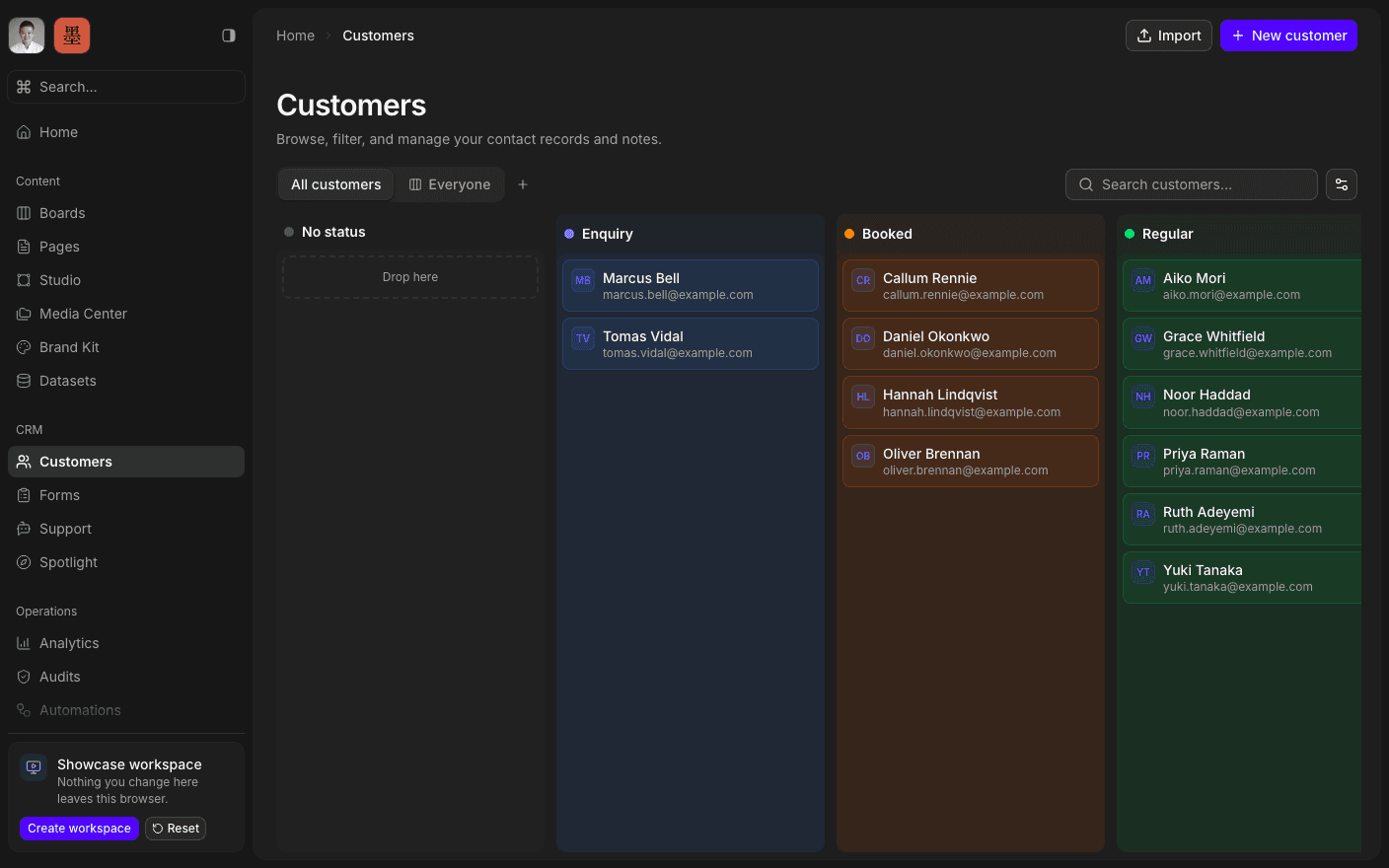The image size is (1389, 868).
Task: Click the New customer button
Action: [x=1288, y=36]
